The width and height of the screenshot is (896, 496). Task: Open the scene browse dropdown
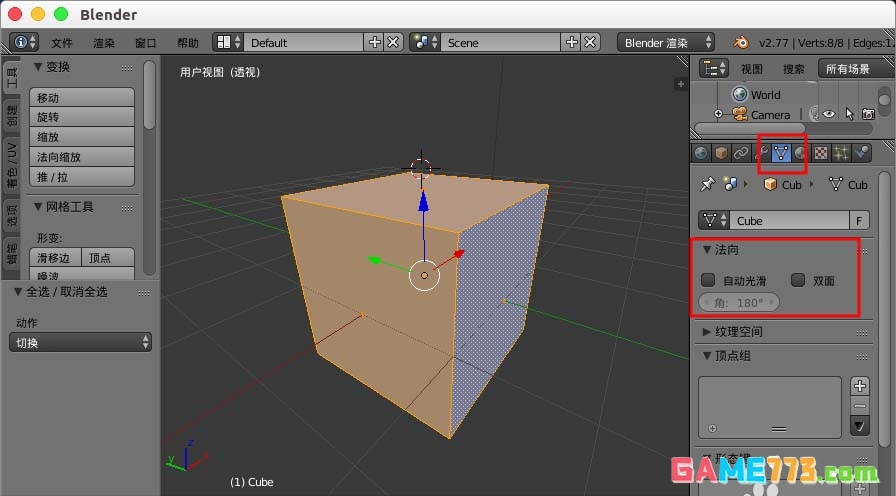tap(425, 42)
